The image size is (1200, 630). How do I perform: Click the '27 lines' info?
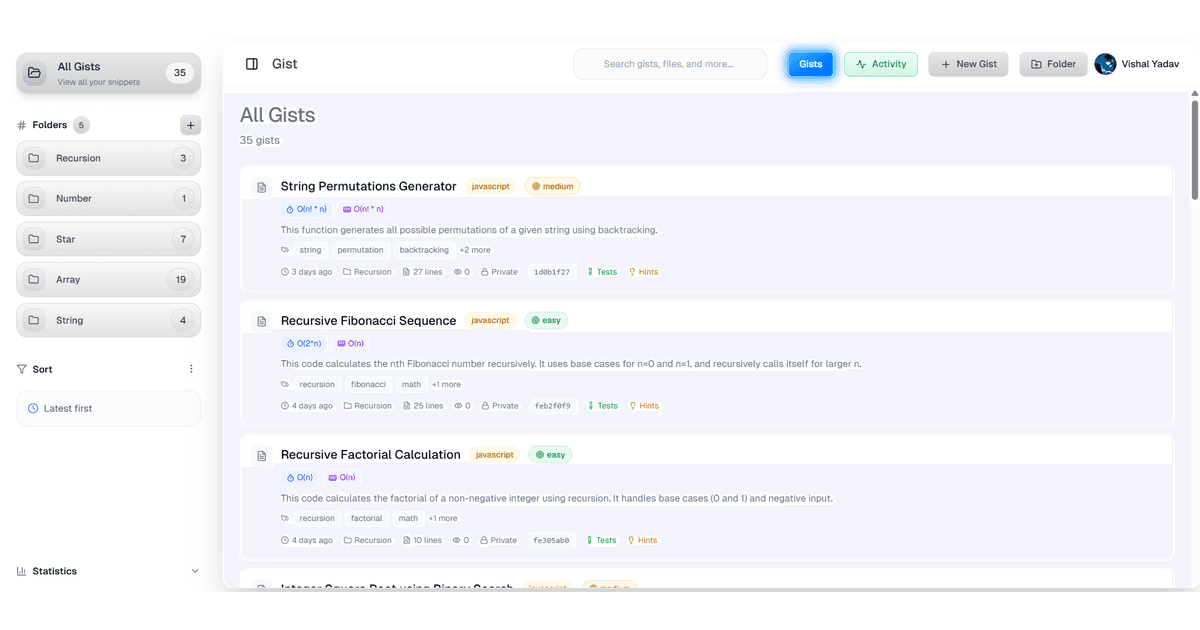point(422,272)
